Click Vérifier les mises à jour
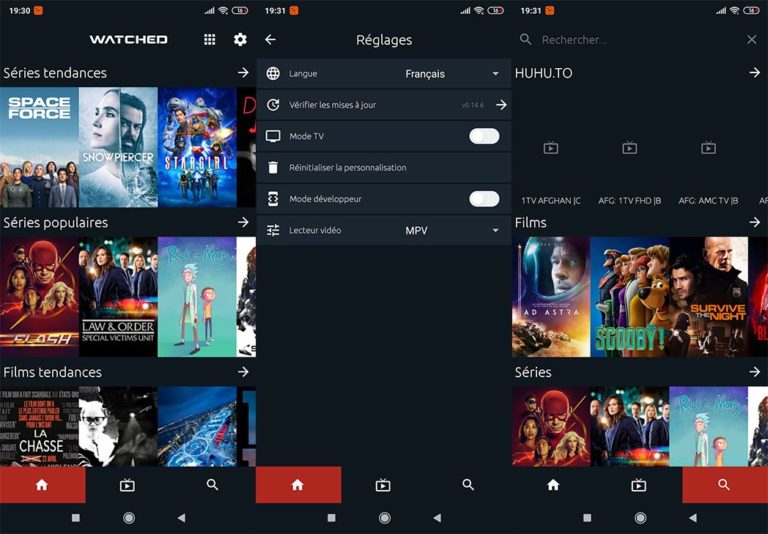 pyautogui.click(x=384, y=105)
